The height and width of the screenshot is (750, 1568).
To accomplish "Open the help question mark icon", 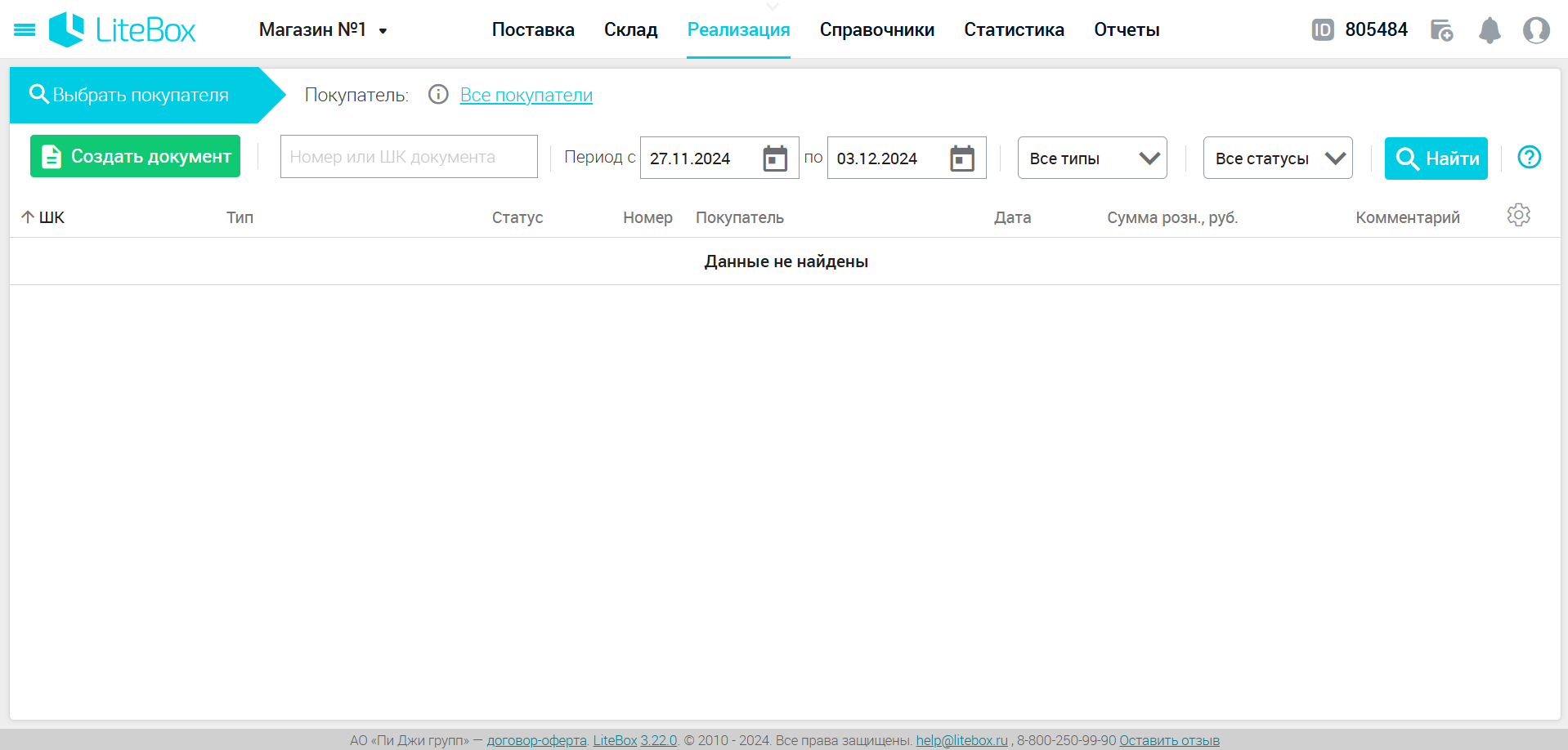I will tap(1529, 157).
